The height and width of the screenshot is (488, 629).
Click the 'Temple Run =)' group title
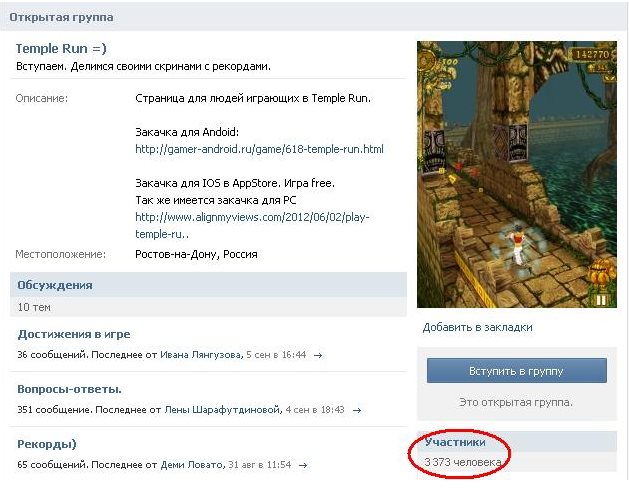(61, 49)
